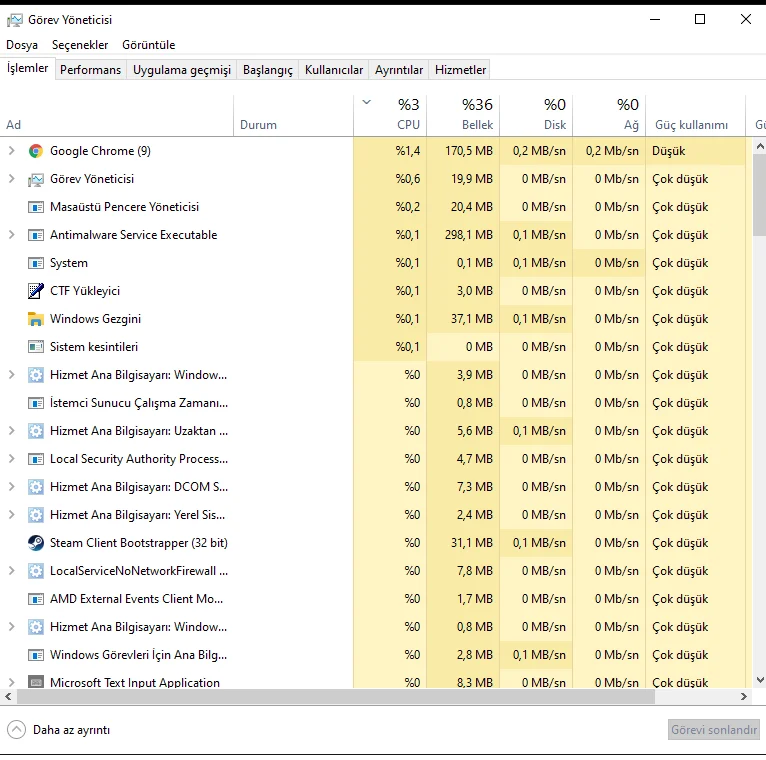Click the CTF Yükleyici pen icon
Image resolution: width=766 pixels, height=760 pixels.
(36, 291)
